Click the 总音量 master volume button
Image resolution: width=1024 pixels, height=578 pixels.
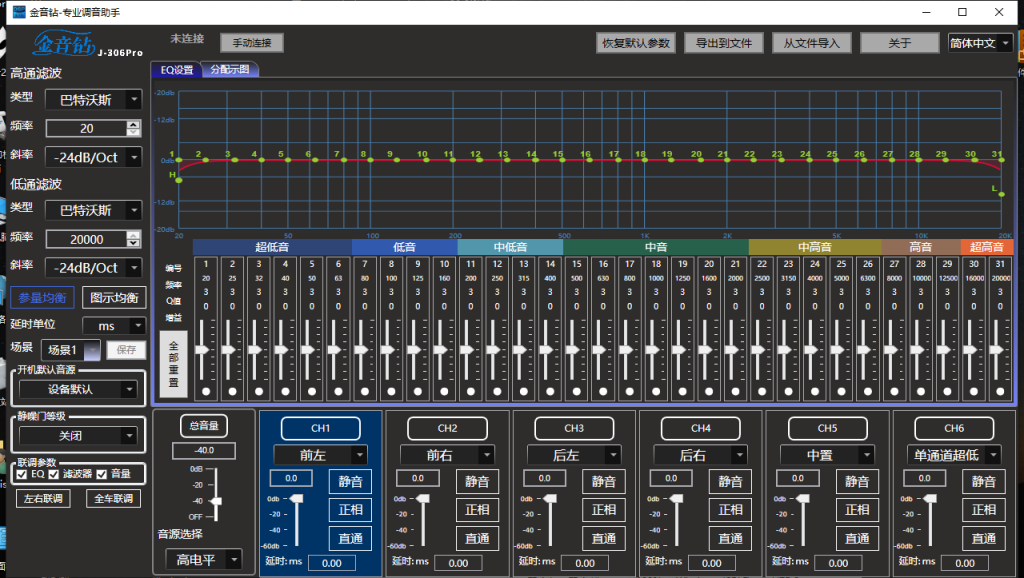pos(204,426)
